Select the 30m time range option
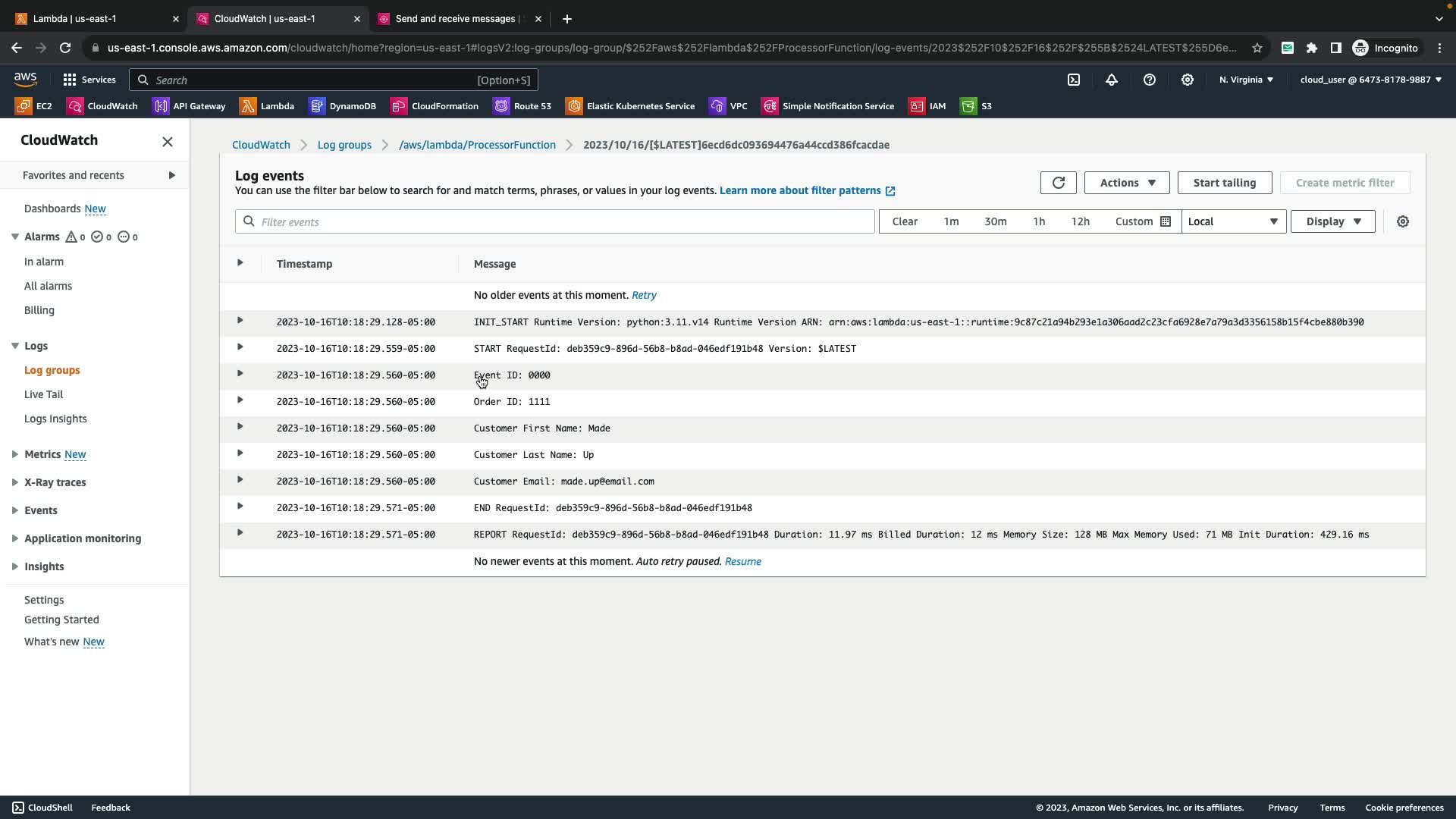The width and height of the screenshot is (1456, 819). (995, 221)
